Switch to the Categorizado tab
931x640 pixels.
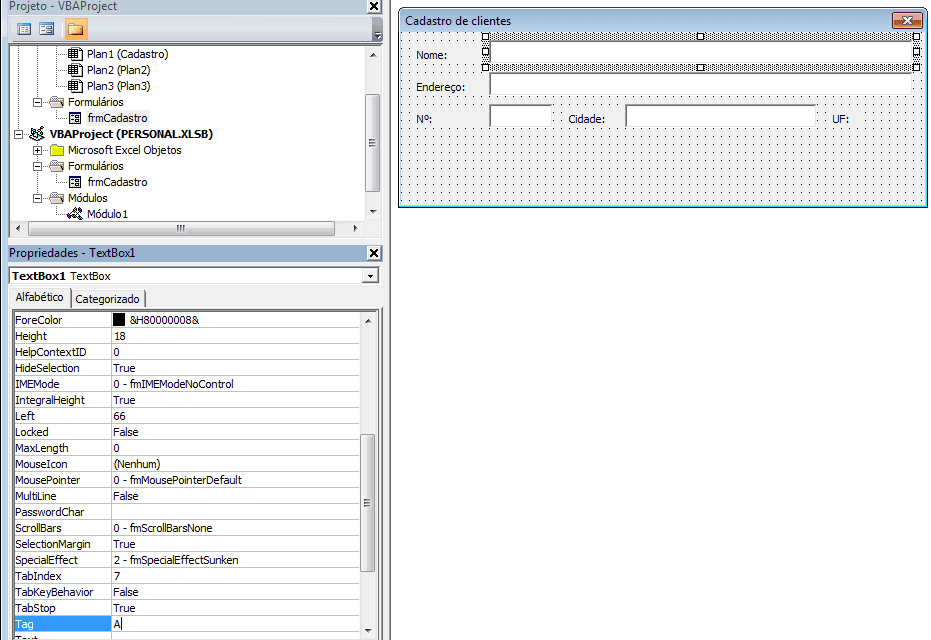[107, 298]
